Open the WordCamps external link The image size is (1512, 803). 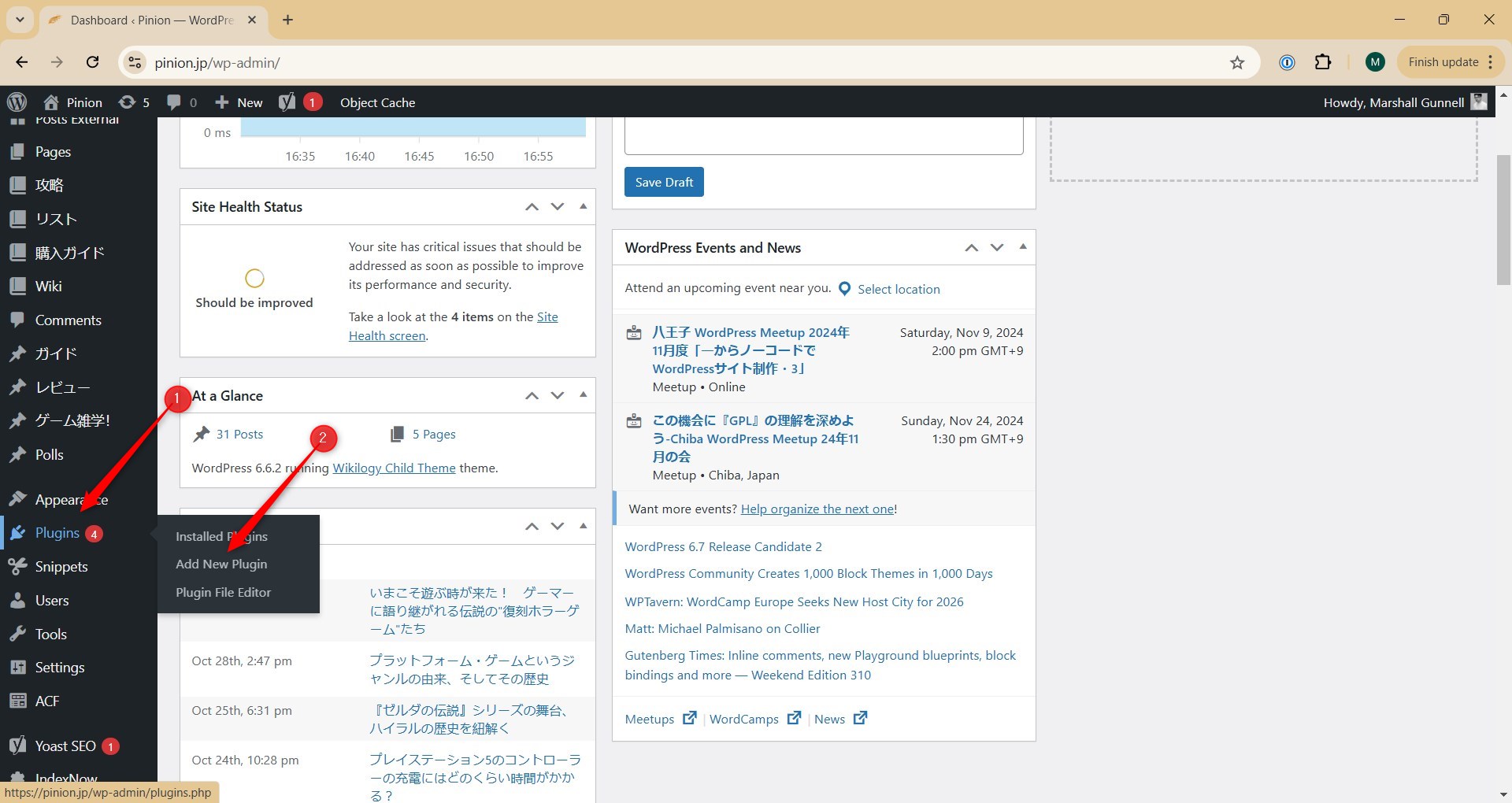pos(754,719)
